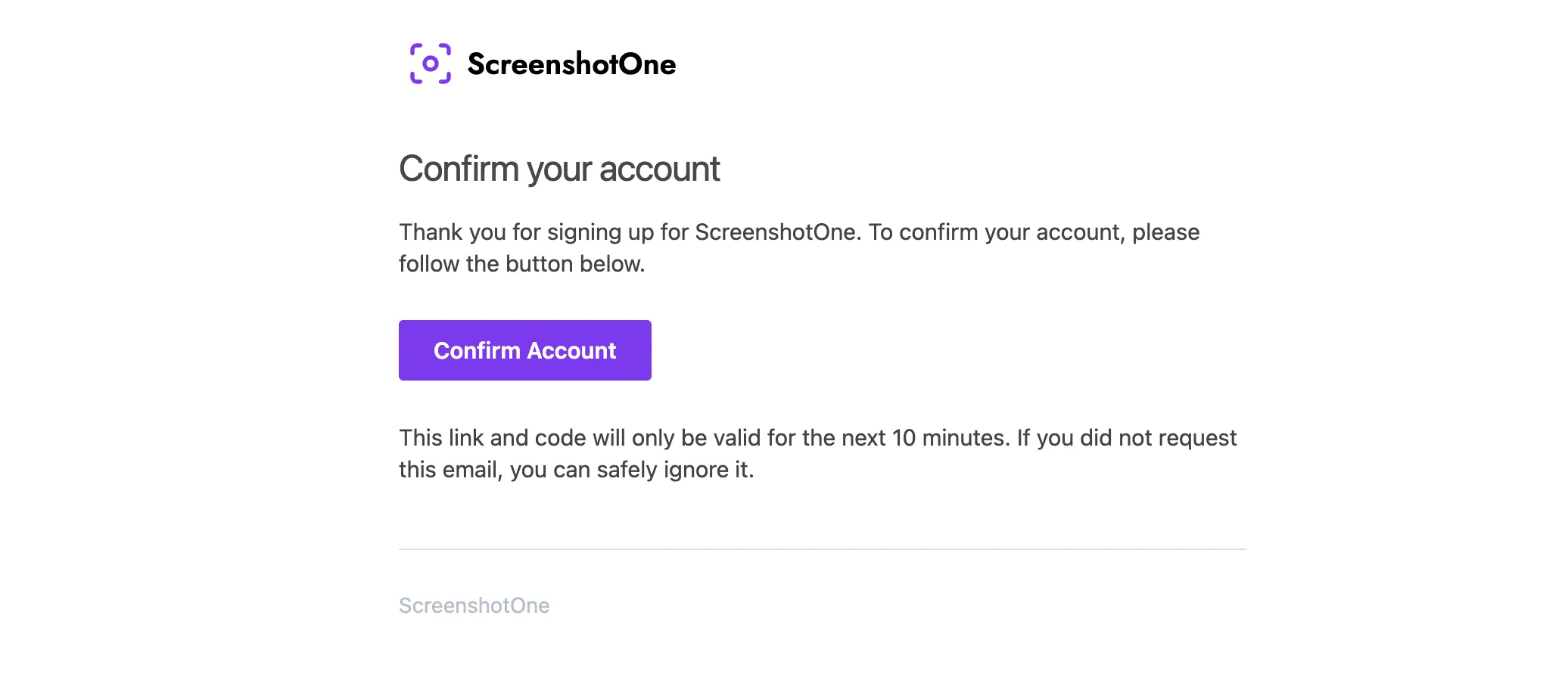Click the word "account" in the heading
The image size is (1568, 693).
[x=659, y=169]
